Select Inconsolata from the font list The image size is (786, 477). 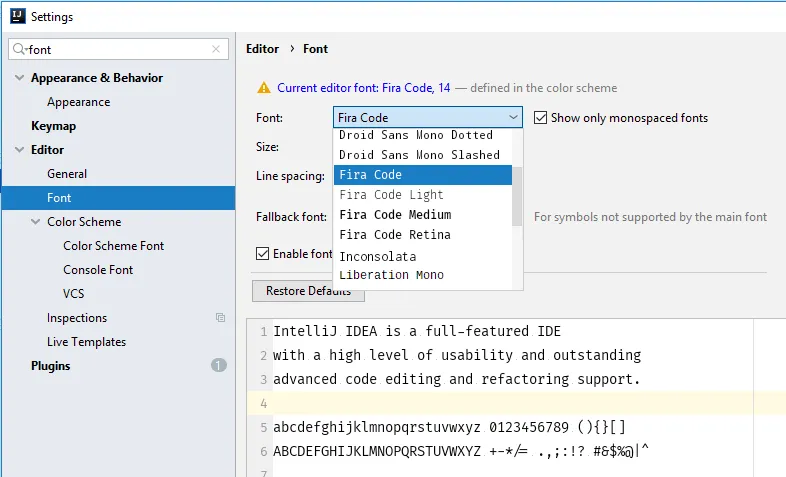tap(423, 256)
